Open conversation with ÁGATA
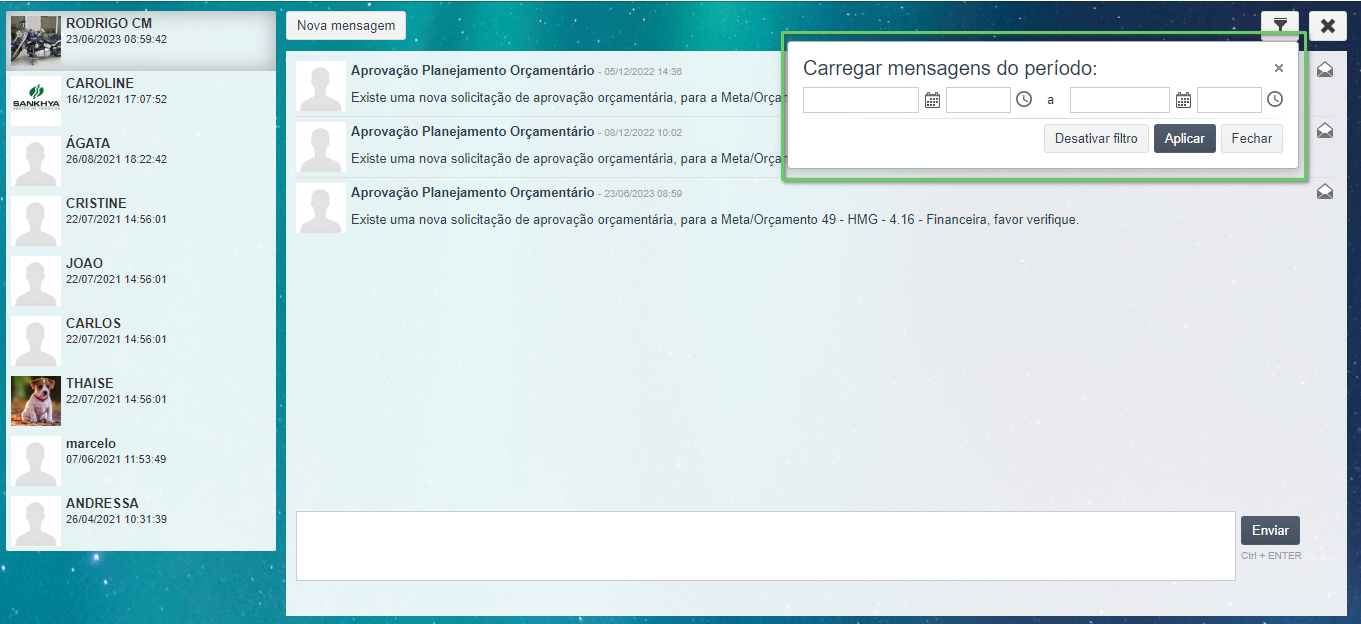The width and height of the screenshot is (1361, 624). pos(141,161)
